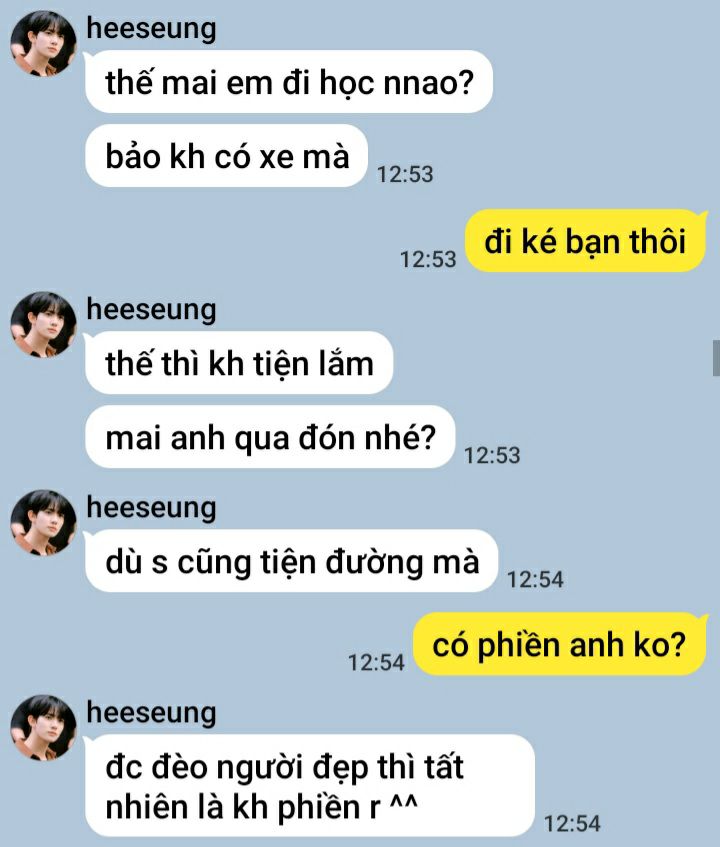Select the message 'thế mai em đi học nnao?'
Viewport: 720px width, 847px height.
289,82
